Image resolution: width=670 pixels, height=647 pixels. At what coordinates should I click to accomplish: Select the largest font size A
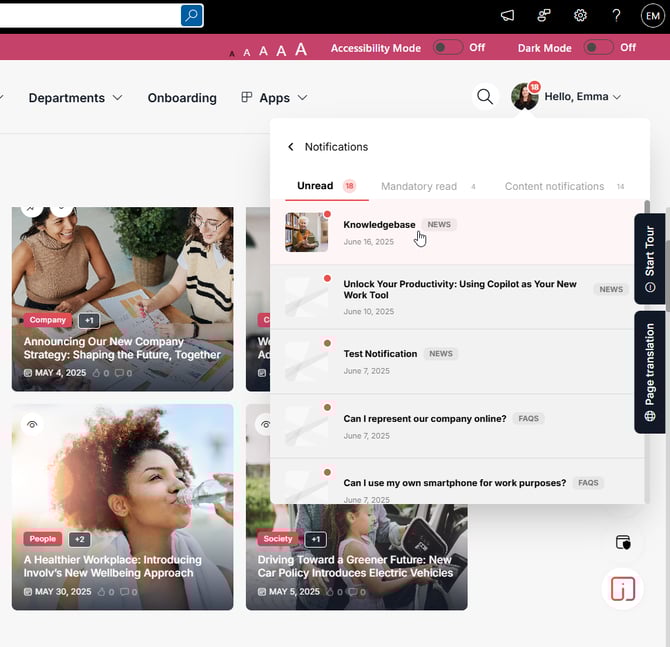click(301, 49)
